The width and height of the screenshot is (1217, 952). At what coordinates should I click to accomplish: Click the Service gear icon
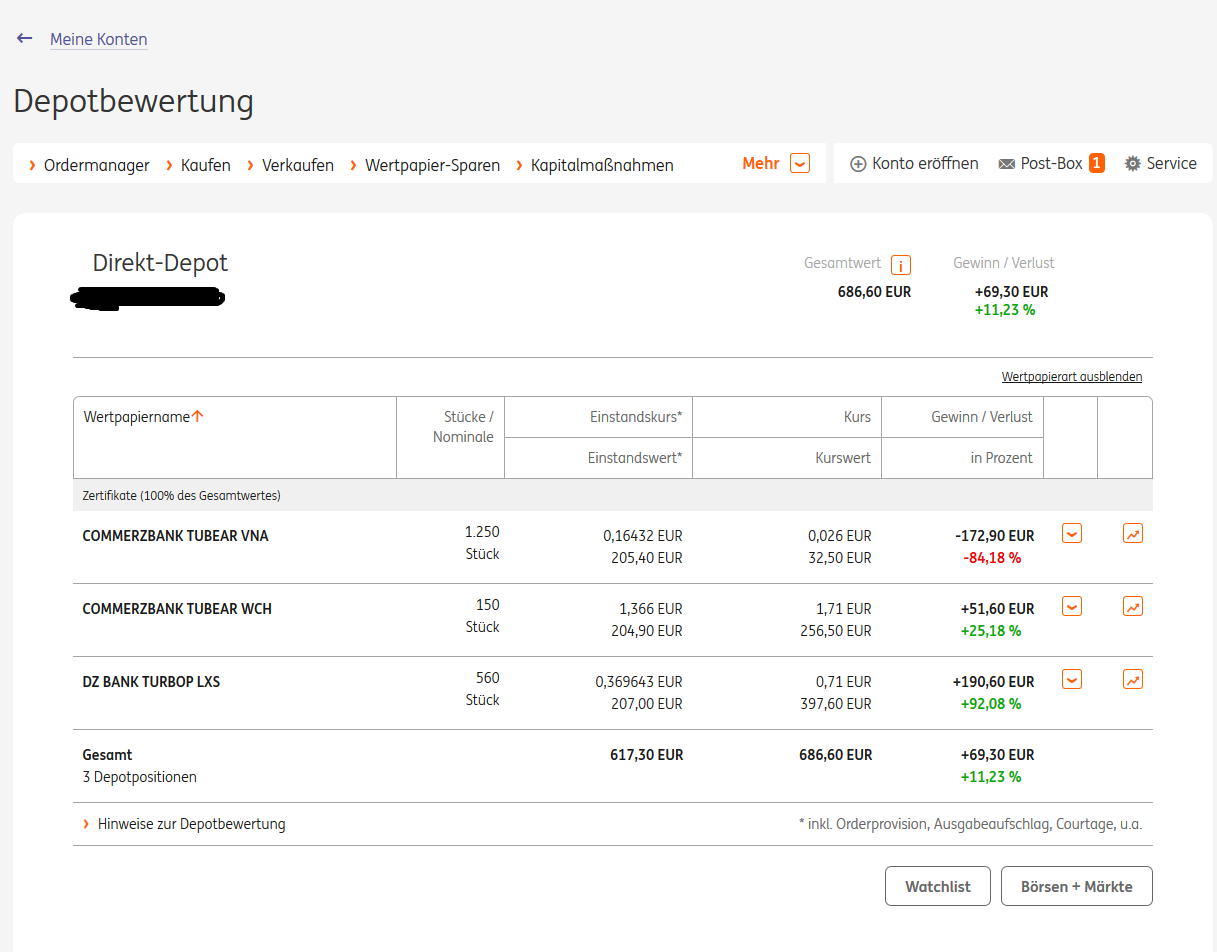pos(1132,164)
